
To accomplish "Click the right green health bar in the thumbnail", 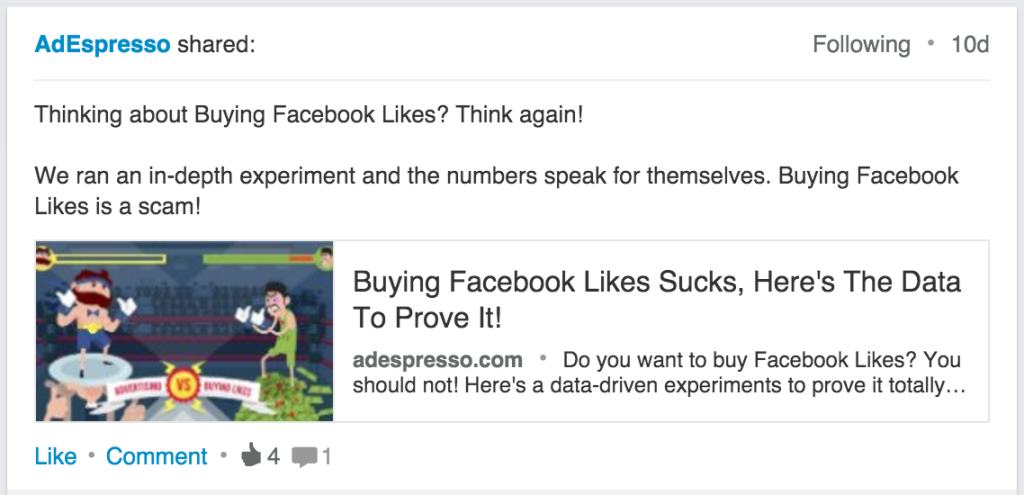I will pyautogui.click(x=259, y=259).
